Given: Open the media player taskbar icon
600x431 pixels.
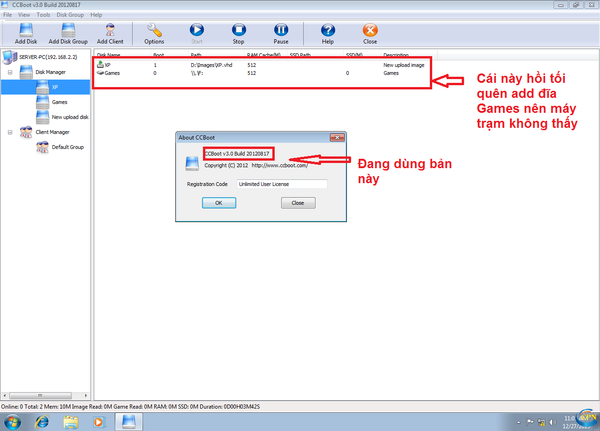Looking at the screenshot, I should click(99, 422).
